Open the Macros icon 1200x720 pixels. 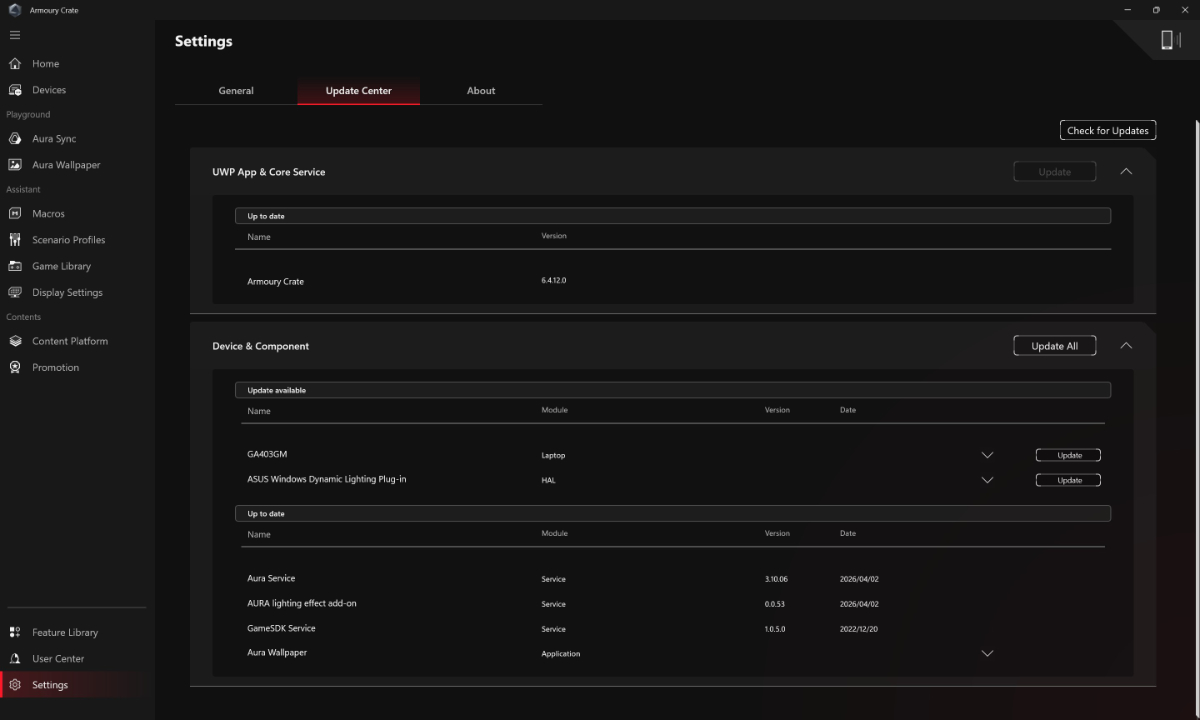click(x=15, y=214)
